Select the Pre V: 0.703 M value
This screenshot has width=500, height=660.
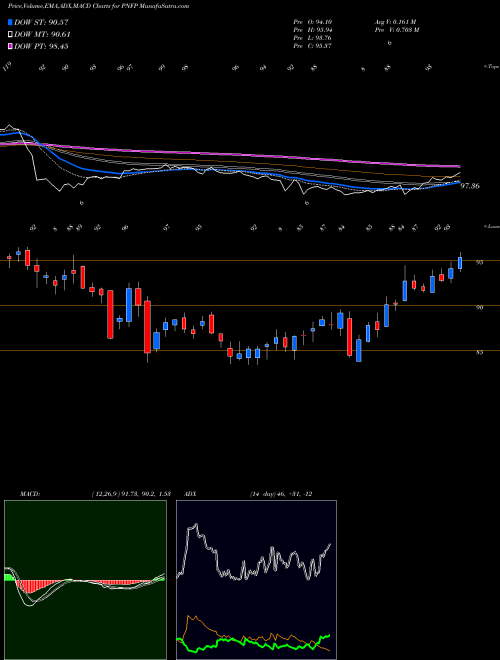tap(396, 30)
